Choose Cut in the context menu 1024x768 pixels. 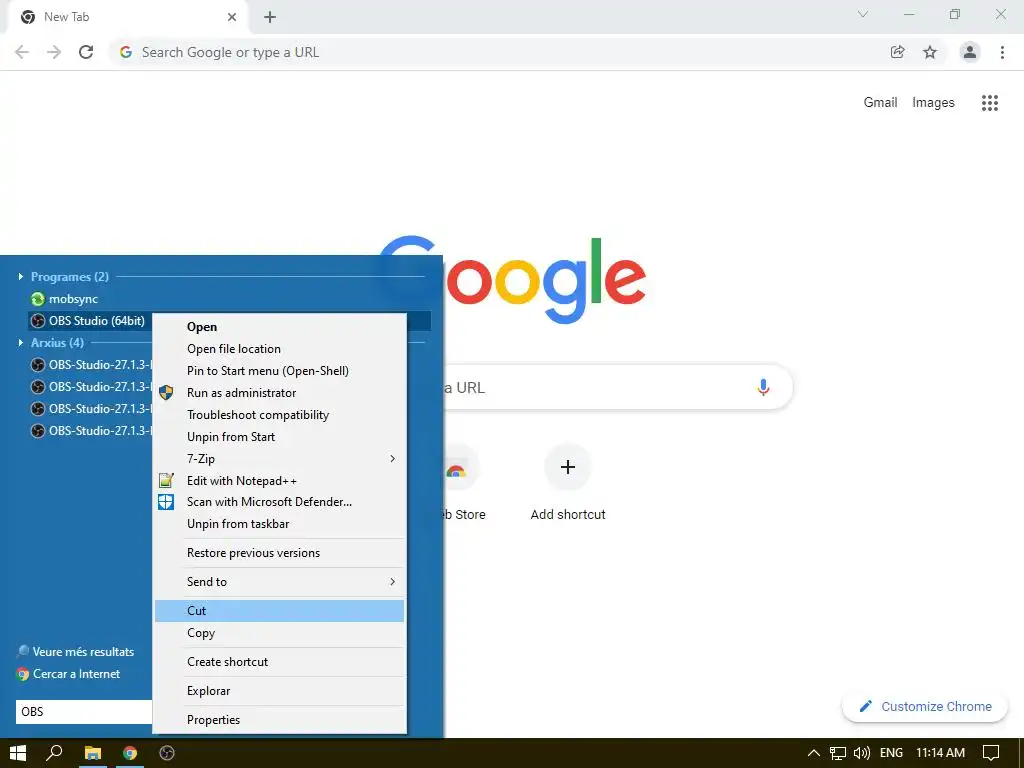pos(280,611)
